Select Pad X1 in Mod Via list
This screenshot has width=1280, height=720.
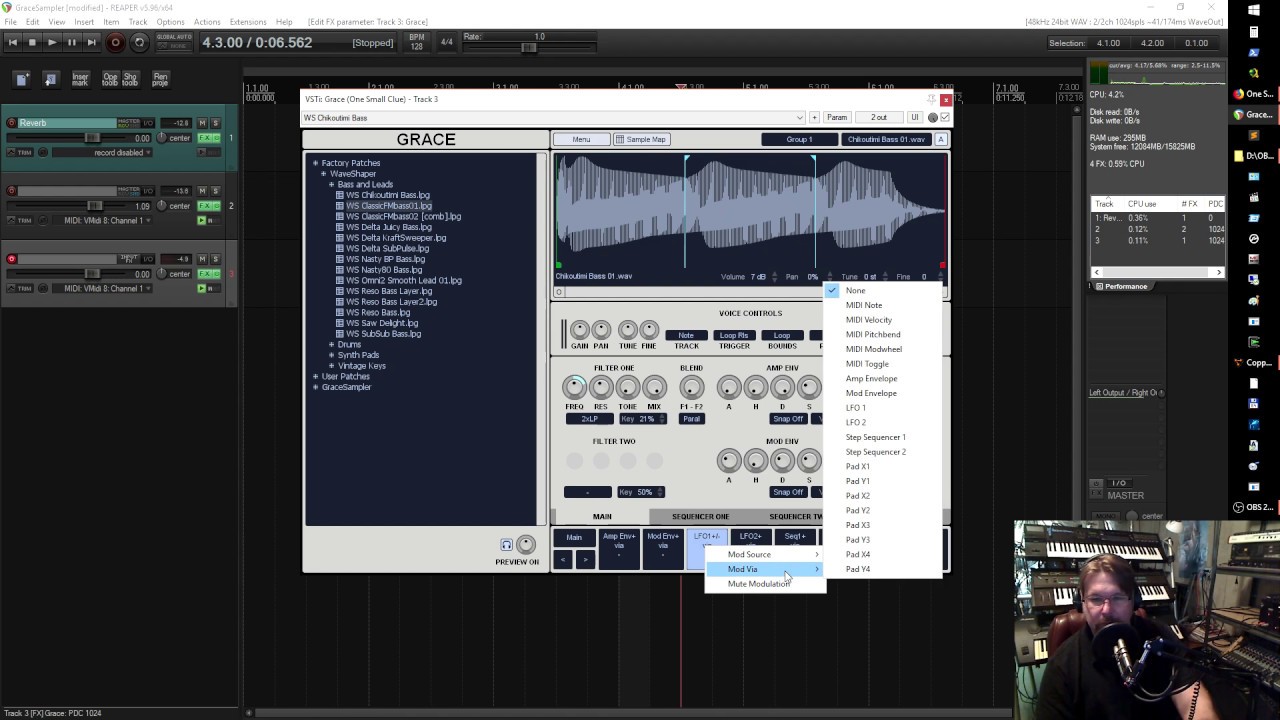click(x=883, y=466)
